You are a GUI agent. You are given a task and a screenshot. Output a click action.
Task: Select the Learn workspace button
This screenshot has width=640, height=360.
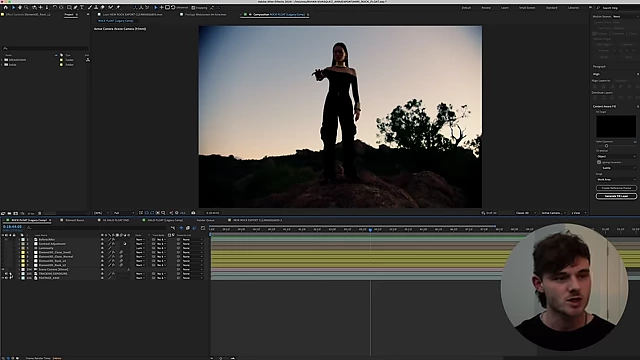tap(504, 8)
